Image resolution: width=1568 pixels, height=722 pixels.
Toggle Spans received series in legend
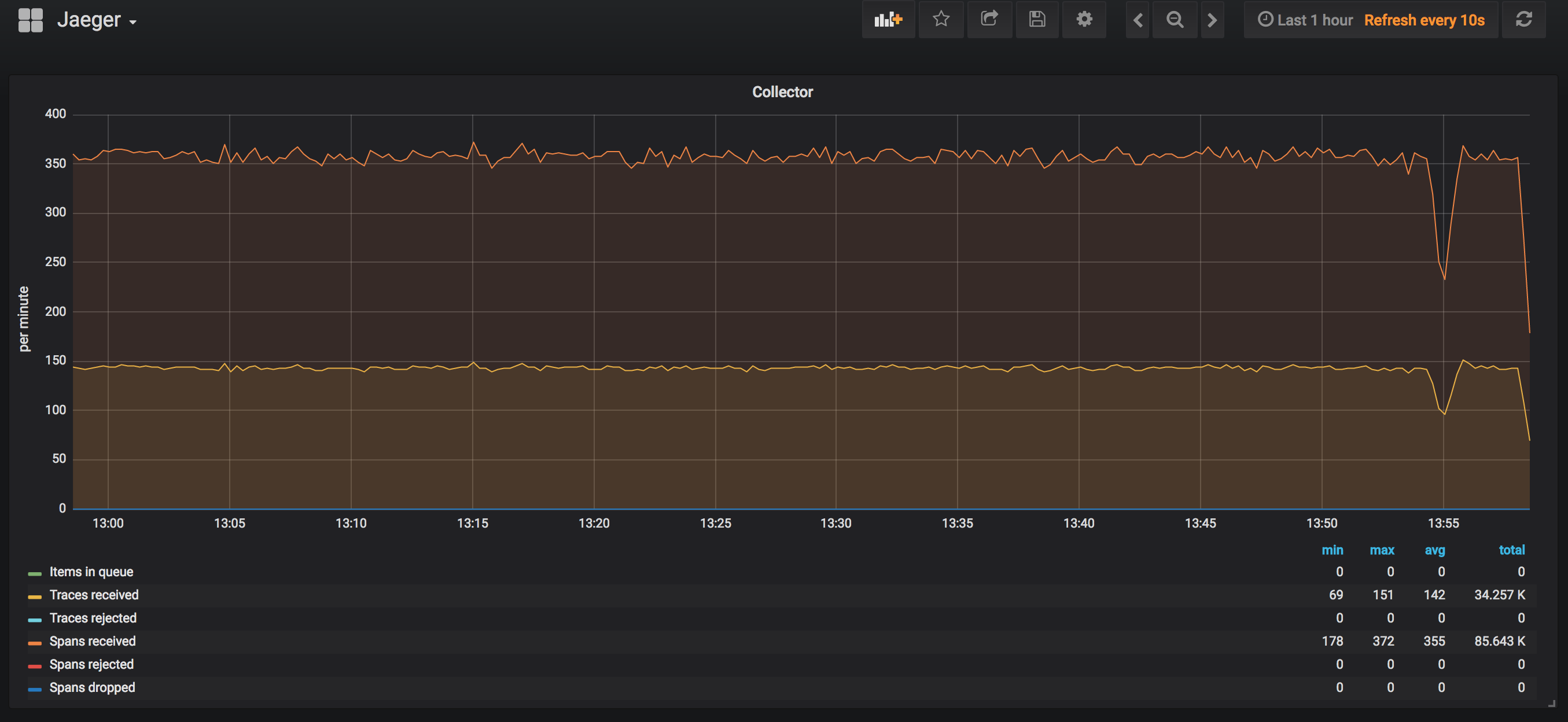93,641
